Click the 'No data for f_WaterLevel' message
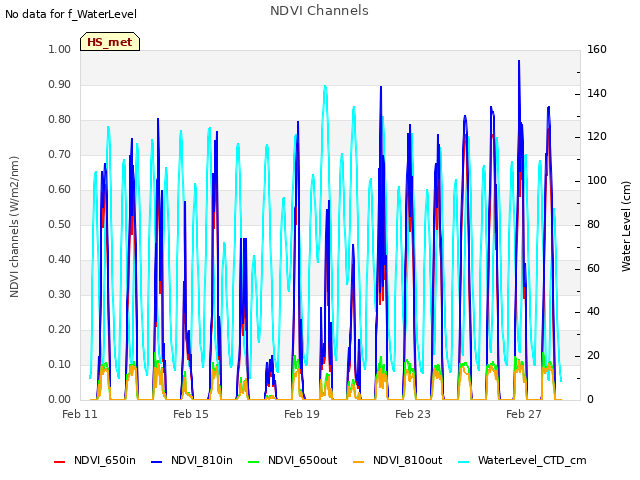The image size is (640, 480). point(71,14)
